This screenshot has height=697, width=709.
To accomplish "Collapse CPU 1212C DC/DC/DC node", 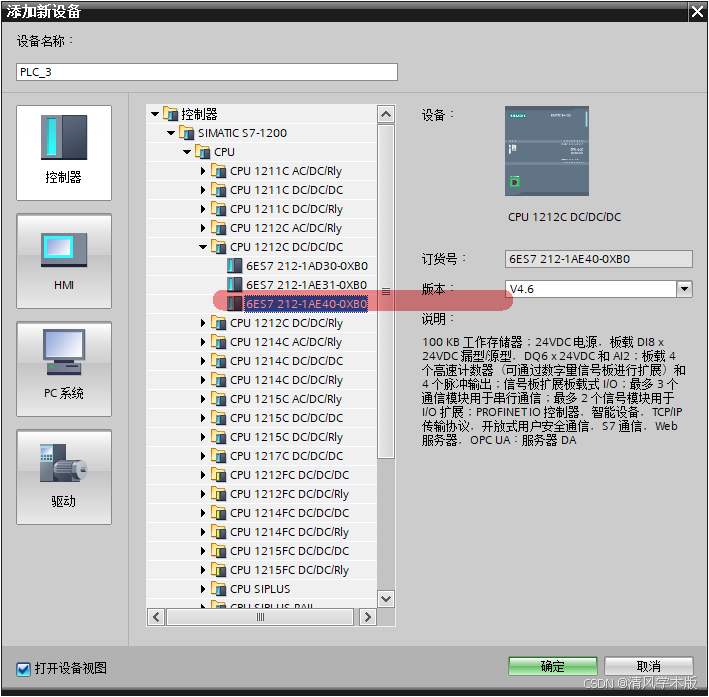I will pos(203,247).
